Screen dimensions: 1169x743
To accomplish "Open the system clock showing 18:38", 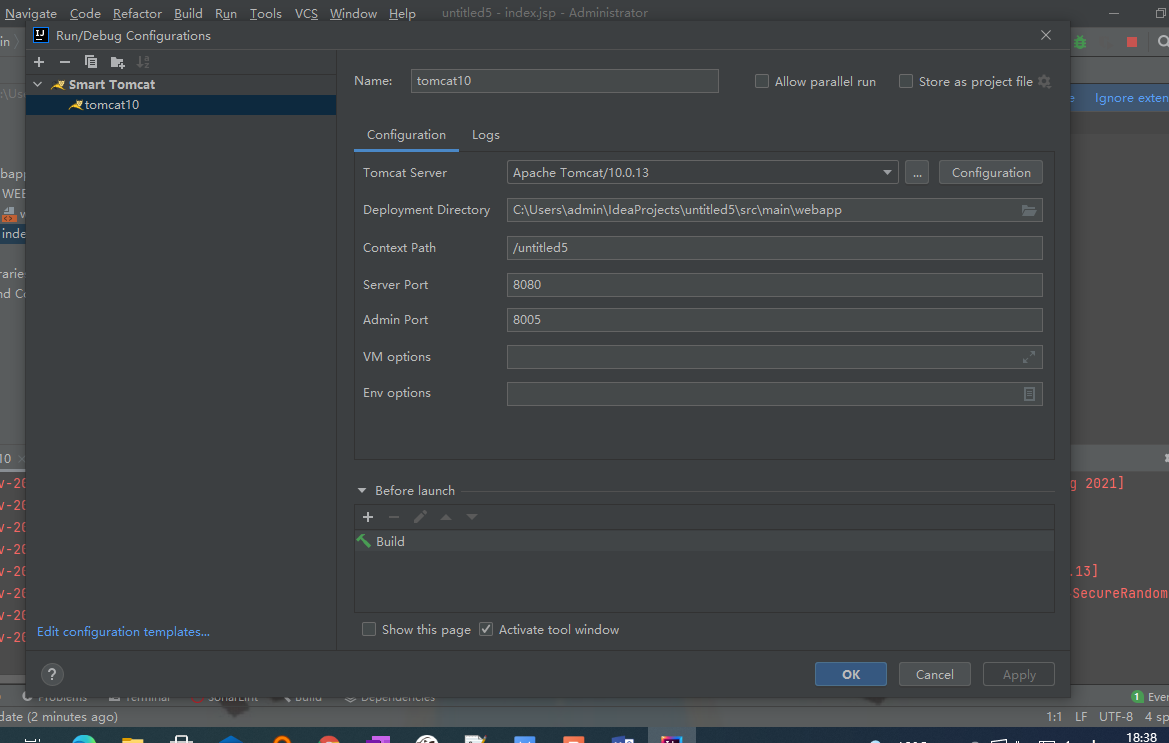I will [x=1141, y=736].
